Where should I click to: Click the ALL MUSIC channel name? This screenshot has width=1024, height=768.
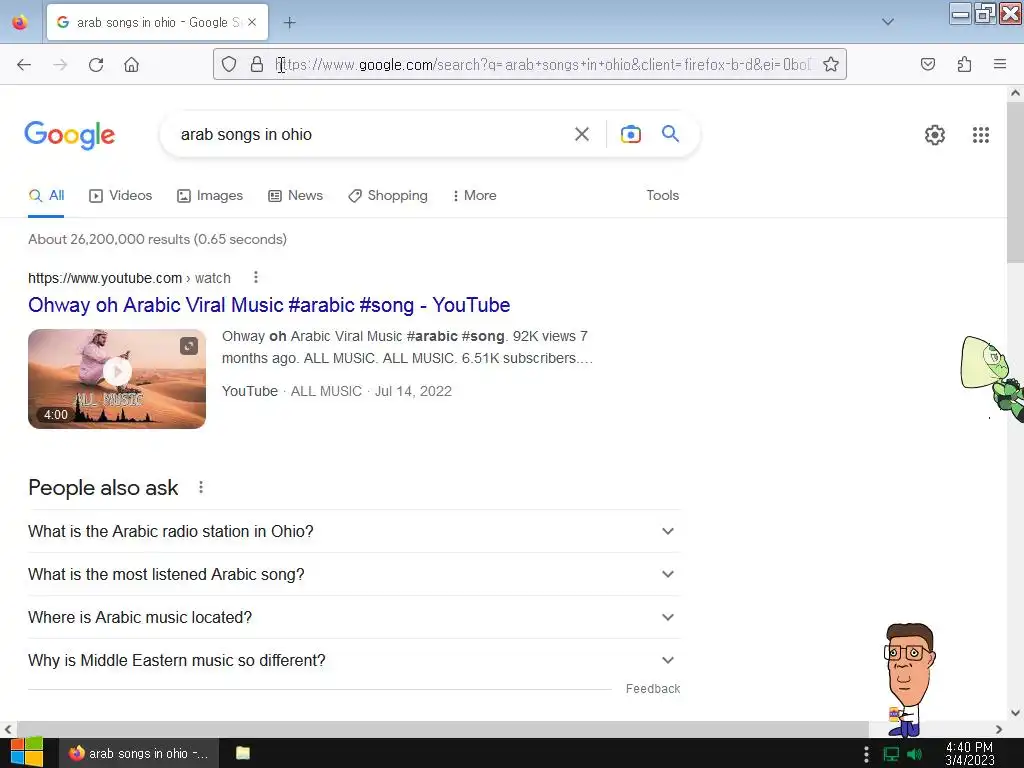pos(326,391)
